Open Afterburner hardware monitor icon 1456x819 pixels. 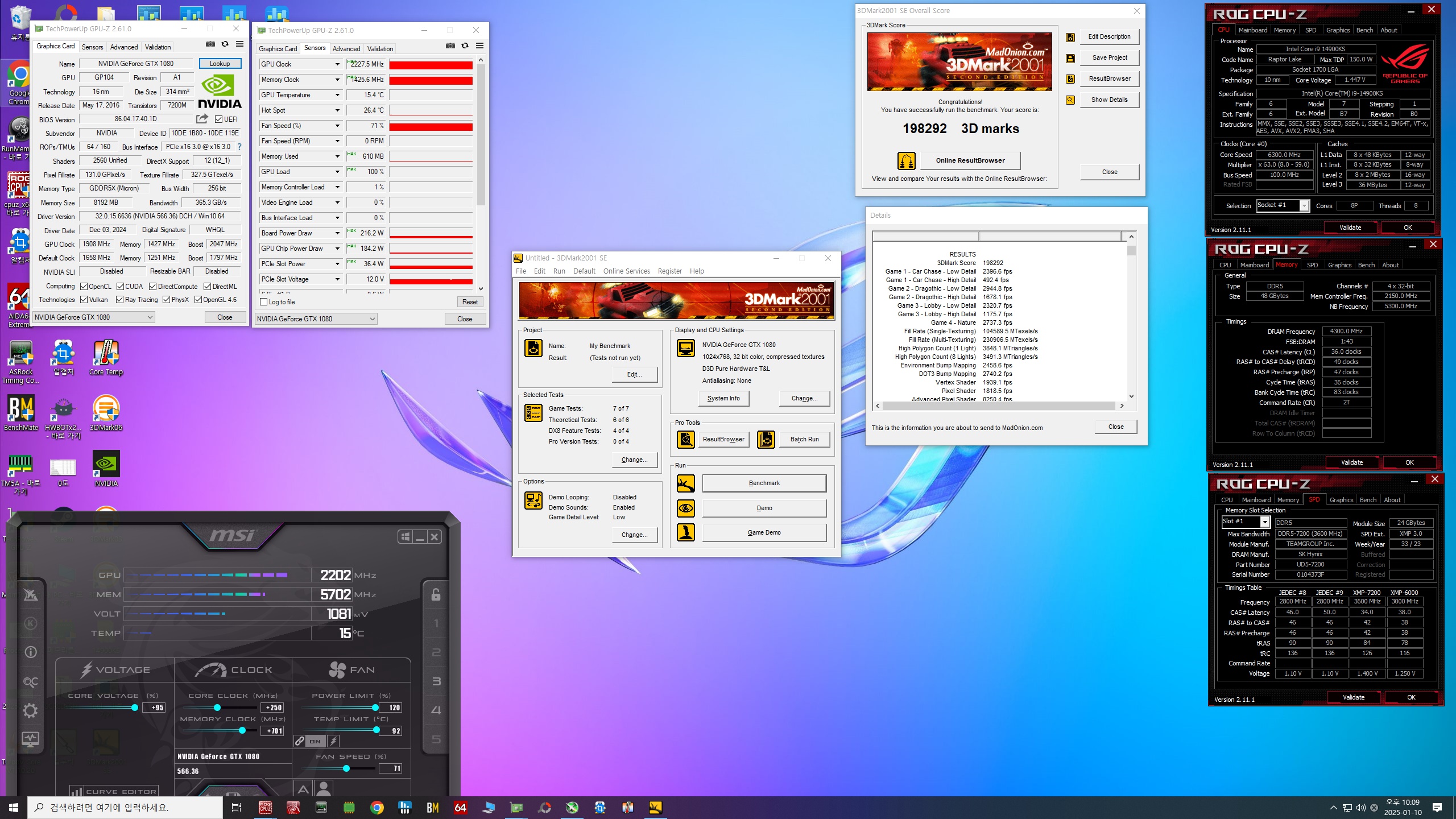tap(30, 739)
